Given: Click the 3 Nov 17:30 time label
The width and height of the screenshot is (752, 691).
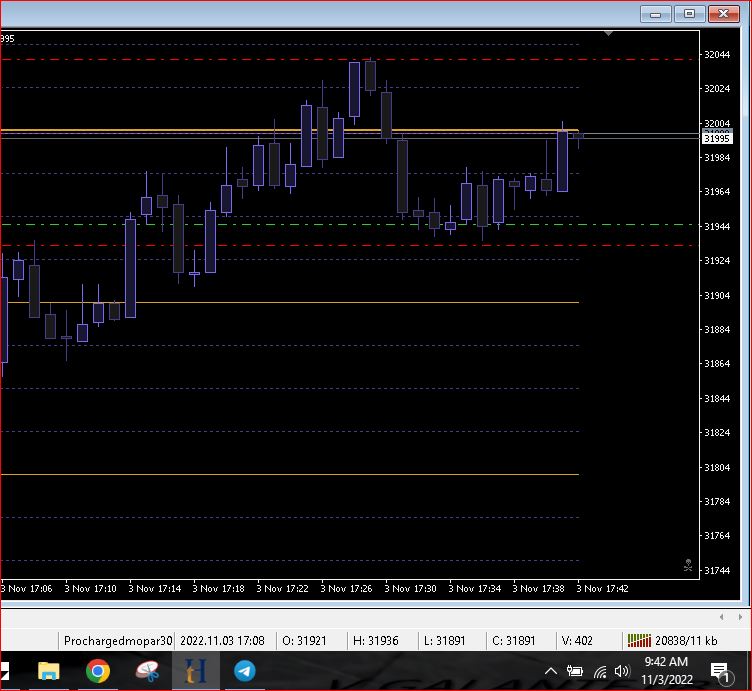Looking at the screenshot, I should (x=411, y=589).
